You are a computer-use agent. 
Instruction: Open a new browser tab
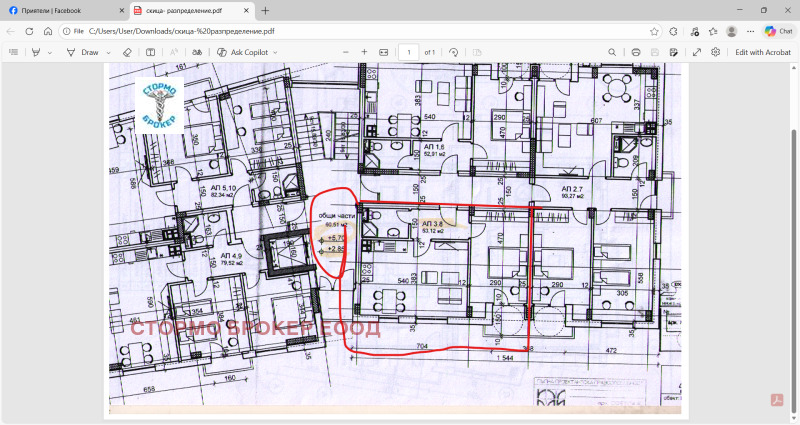[265, 10]
